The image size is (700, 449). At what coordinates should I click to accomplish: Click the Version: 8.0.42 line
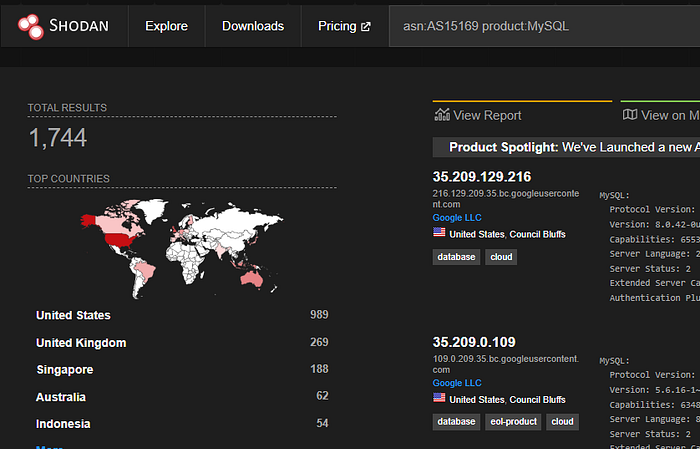(x=654, y=224)
